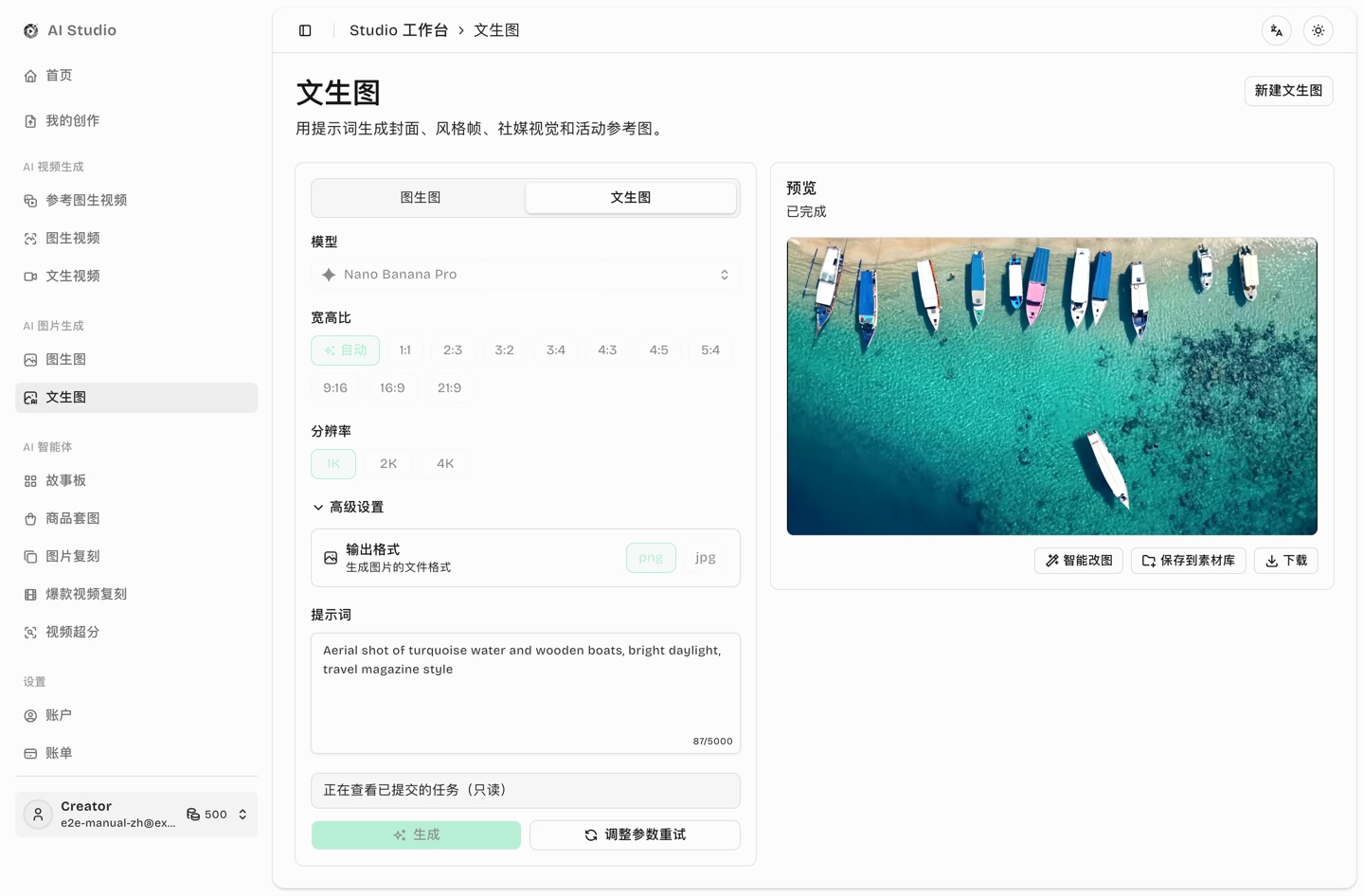Select the 21:9 aspect ratio
This screenshot has width=1364, height=896.
(449, 388)
